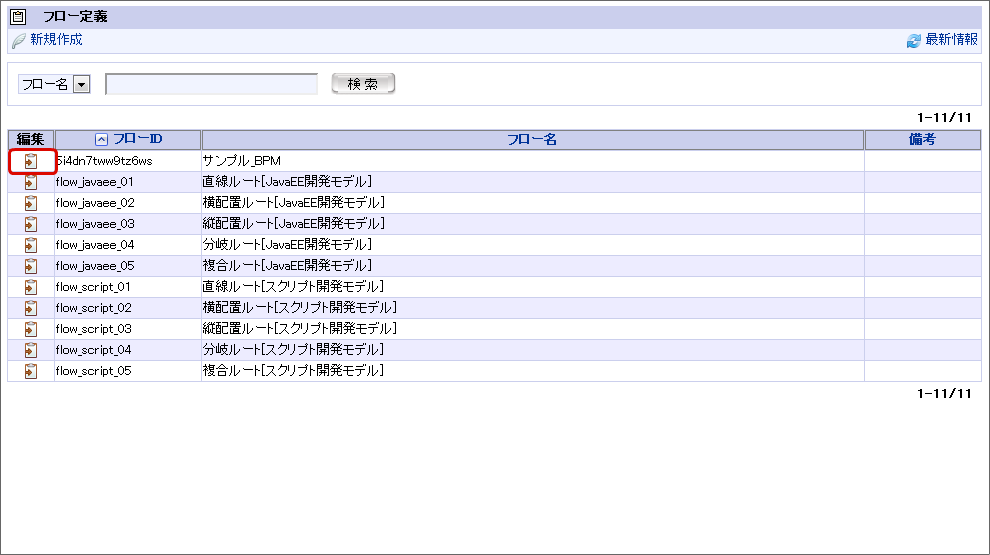This screenshot has height=555, width=990.
Task: Open edit icon for flow_javaee_01
Action: point(30,182)
